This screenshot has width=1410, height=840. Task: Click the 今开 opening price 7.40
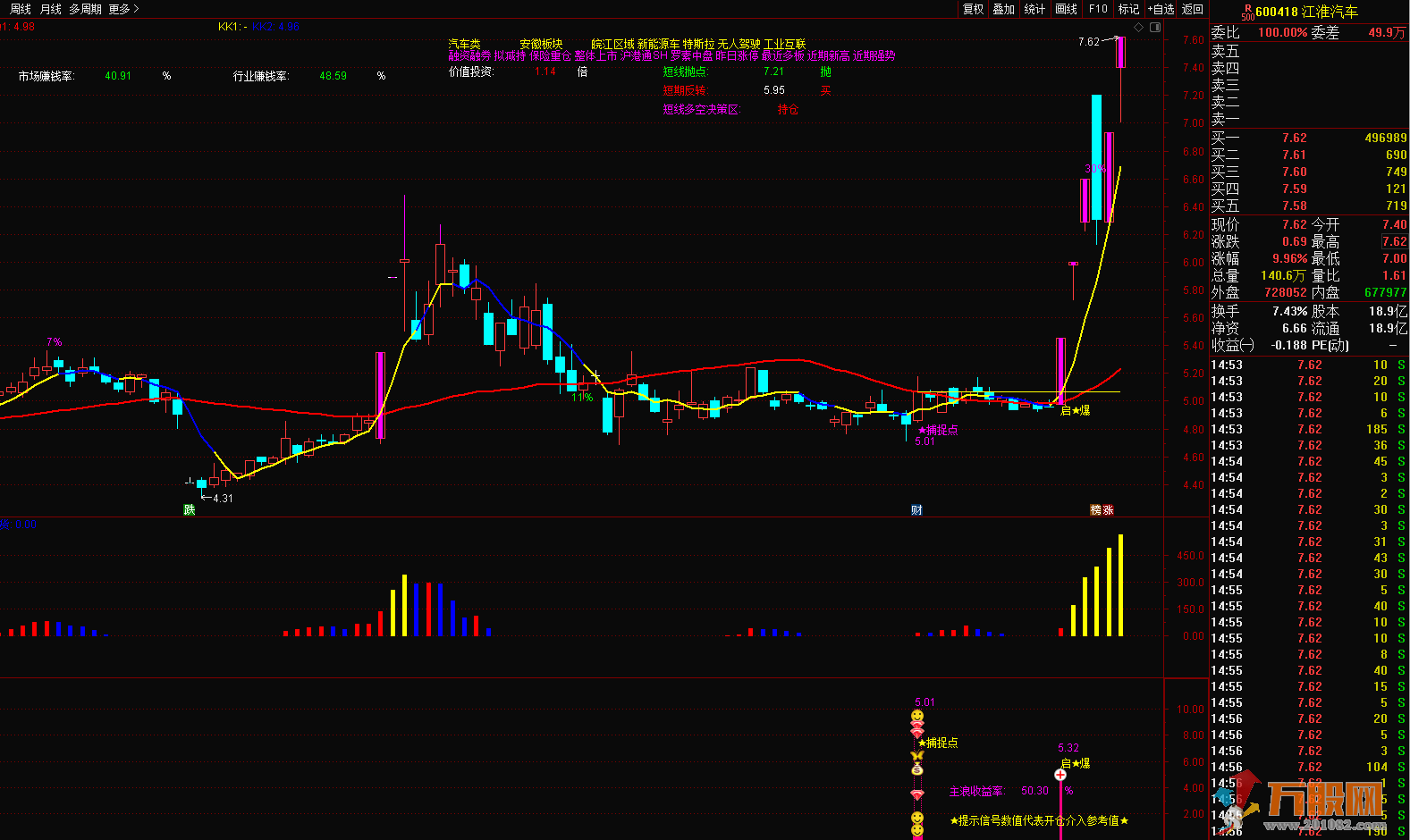tap(1394, 225)
